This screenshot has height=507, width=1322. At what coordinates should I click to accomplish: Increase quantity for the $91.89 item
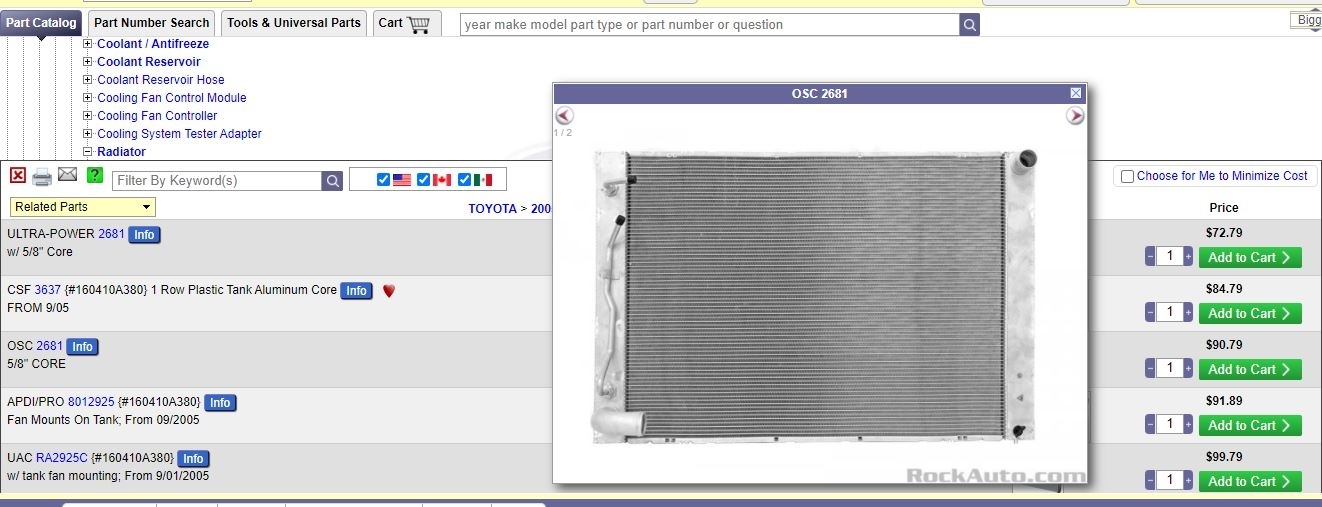click(x=1188, y=425)
